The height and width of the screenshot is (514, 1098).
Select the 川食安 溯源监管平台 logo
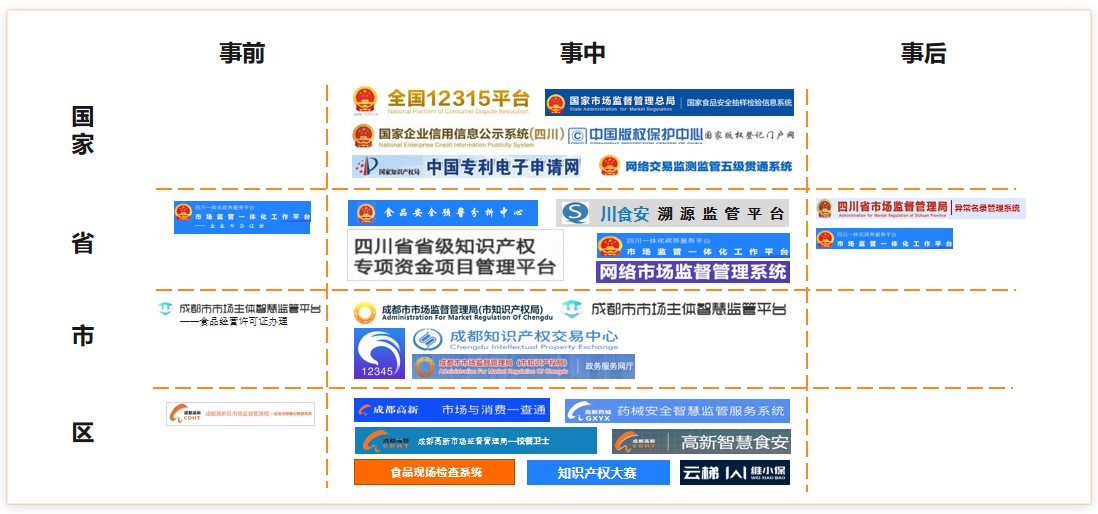pos(672,213)
